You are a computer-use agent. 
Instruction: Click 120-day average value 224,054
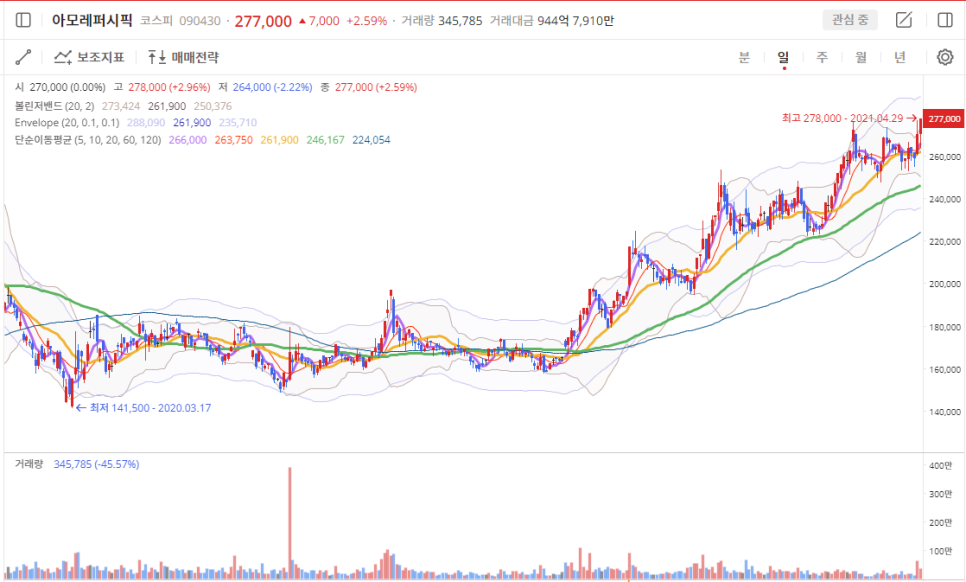coord(371,140)
